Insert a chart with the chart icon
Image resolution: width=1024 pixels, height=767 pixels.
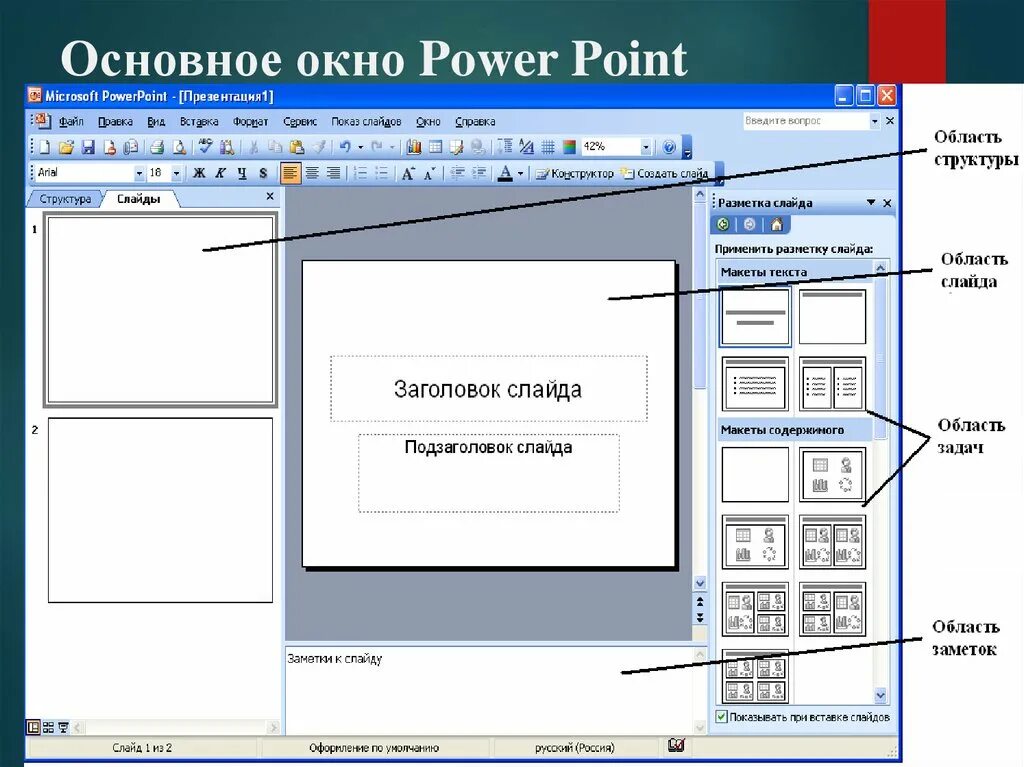(414, 147)
